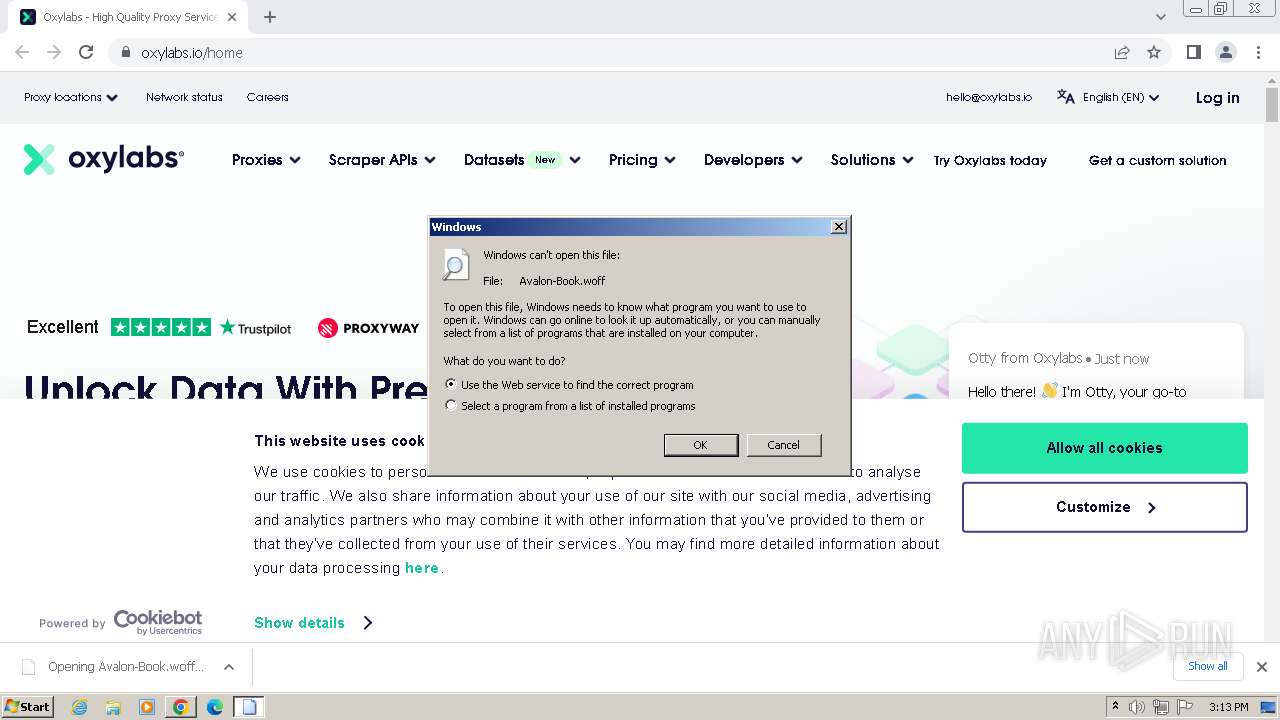Open Microsoft Edge from the taskbar
Viewport: 1280px width, 720px height.
tap(215, 707)
